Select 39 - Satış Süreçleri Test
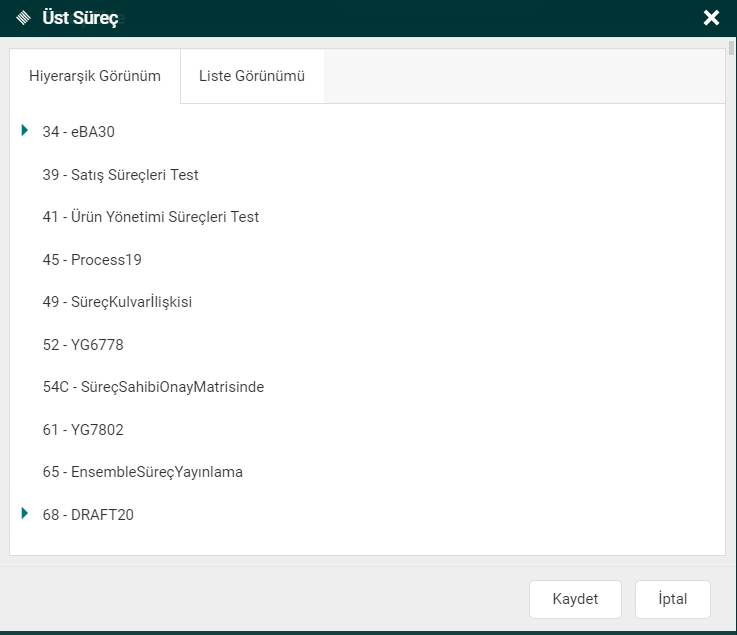 pos(120,175)
